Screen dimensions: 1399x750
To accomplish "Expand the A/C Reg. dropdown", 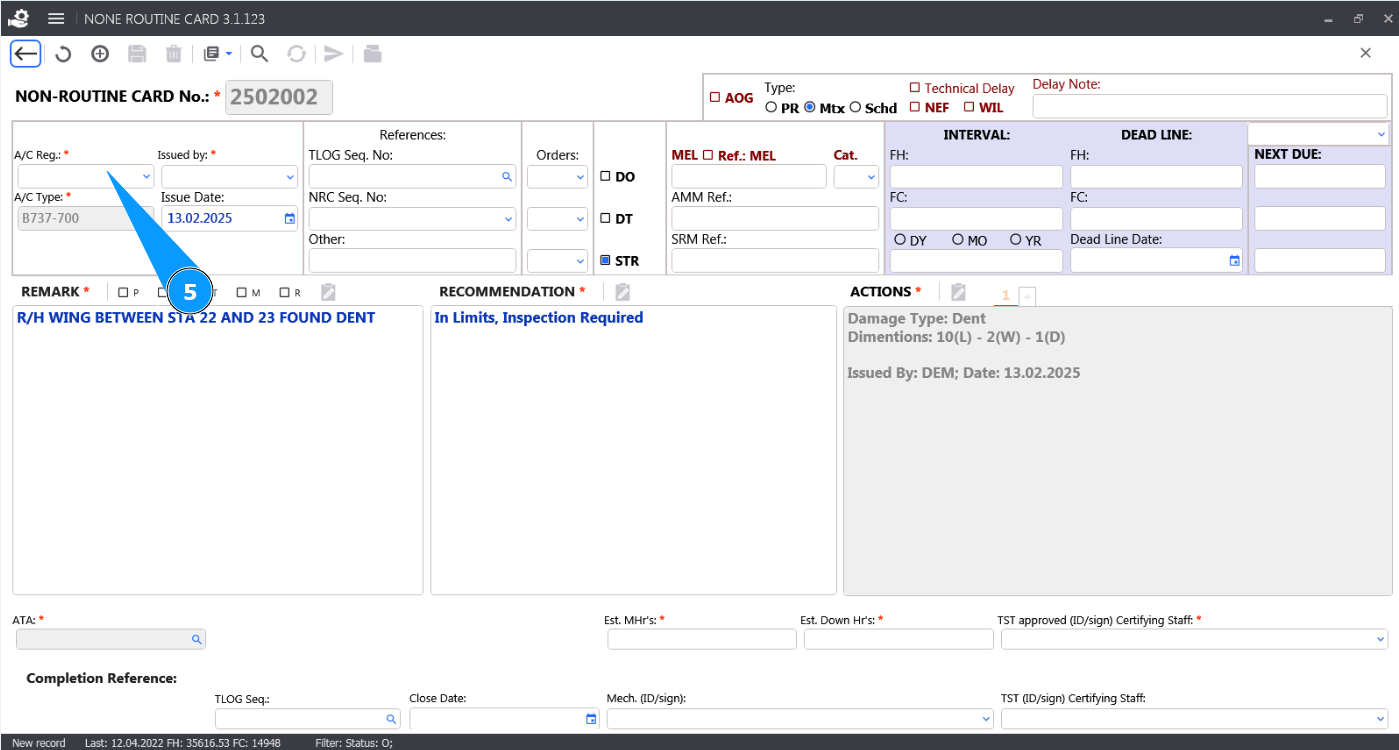I will (146, 177).
